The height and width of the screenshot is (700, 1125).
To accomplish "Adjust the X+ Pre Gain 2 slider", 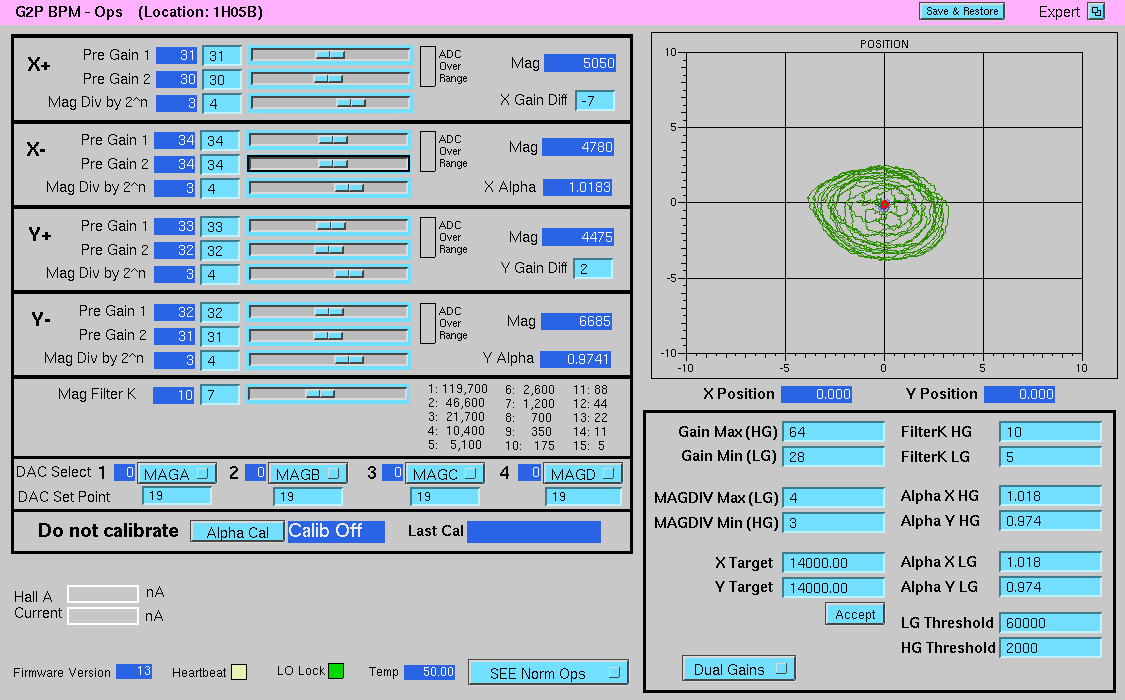I will 331,79.
